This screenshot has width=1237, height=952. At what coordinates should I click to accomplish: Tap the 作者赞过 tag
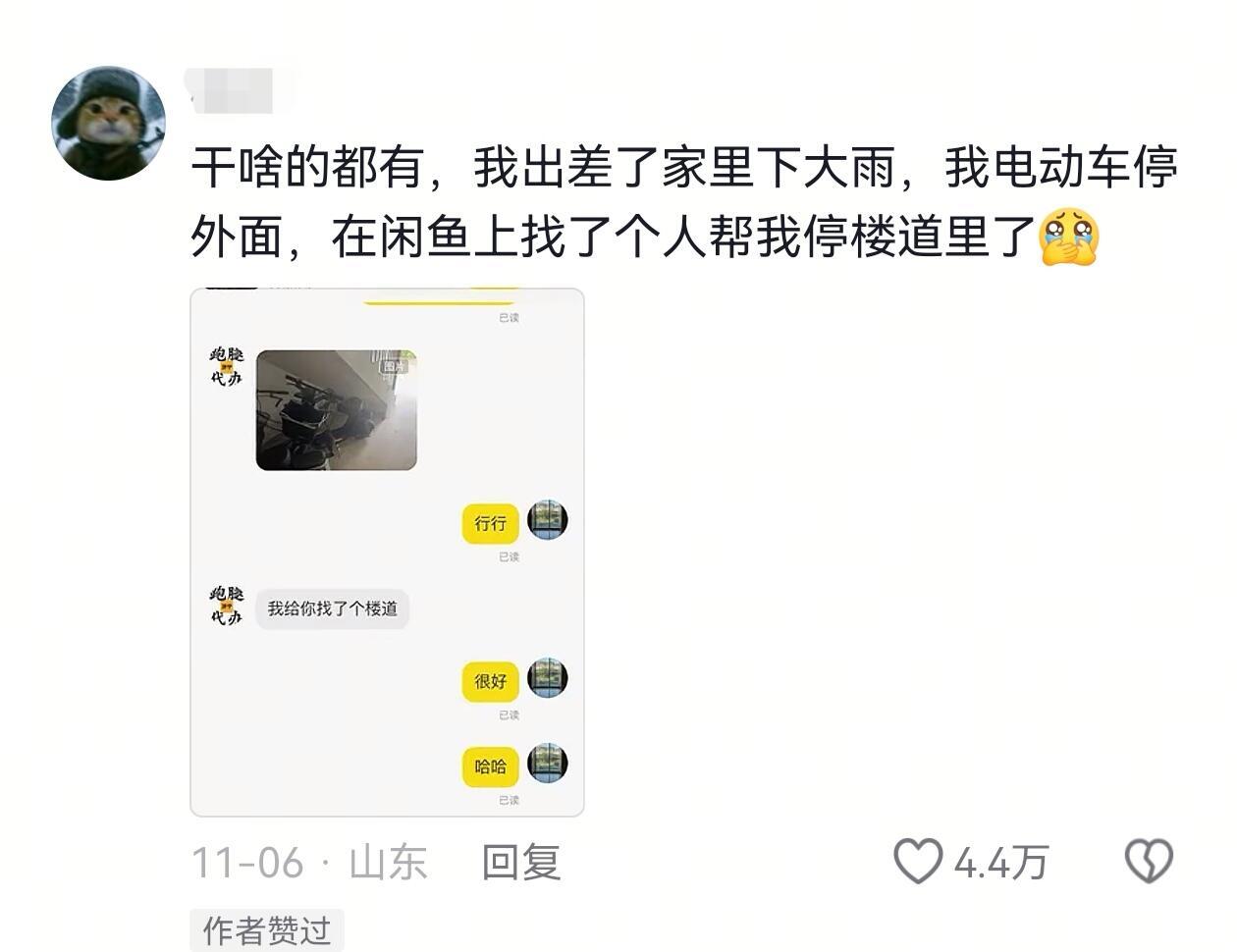pos(267,930)
